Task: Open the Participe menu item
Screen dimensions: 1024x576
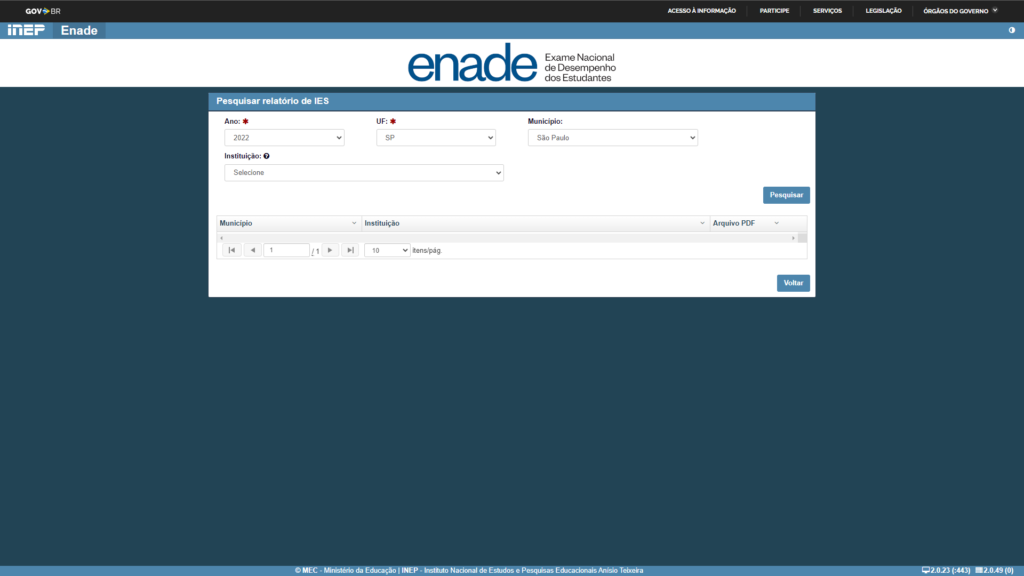Action: [x=775, y=11]
